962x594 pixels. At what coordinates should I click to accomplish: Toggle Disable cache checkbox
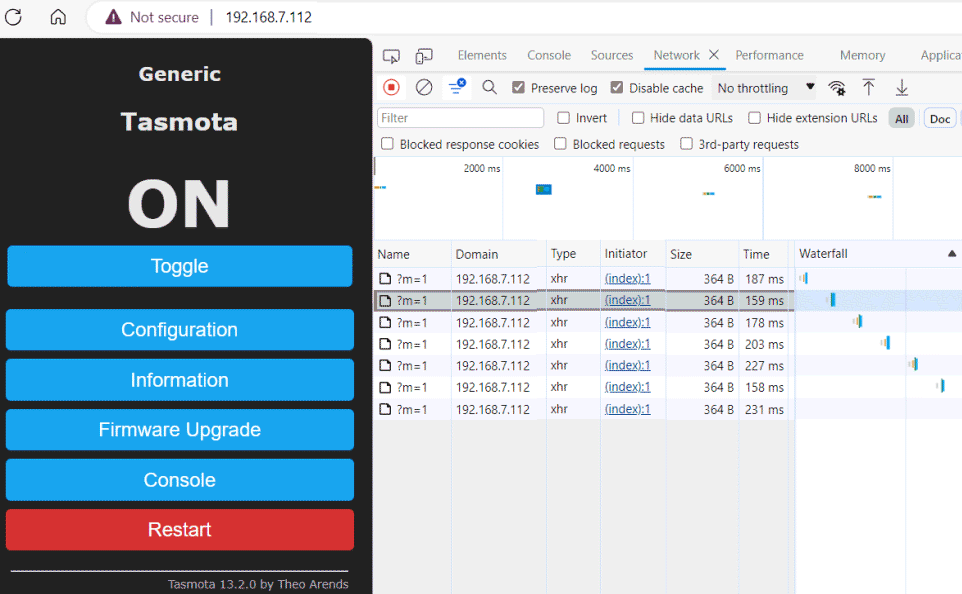click(617, 88)
